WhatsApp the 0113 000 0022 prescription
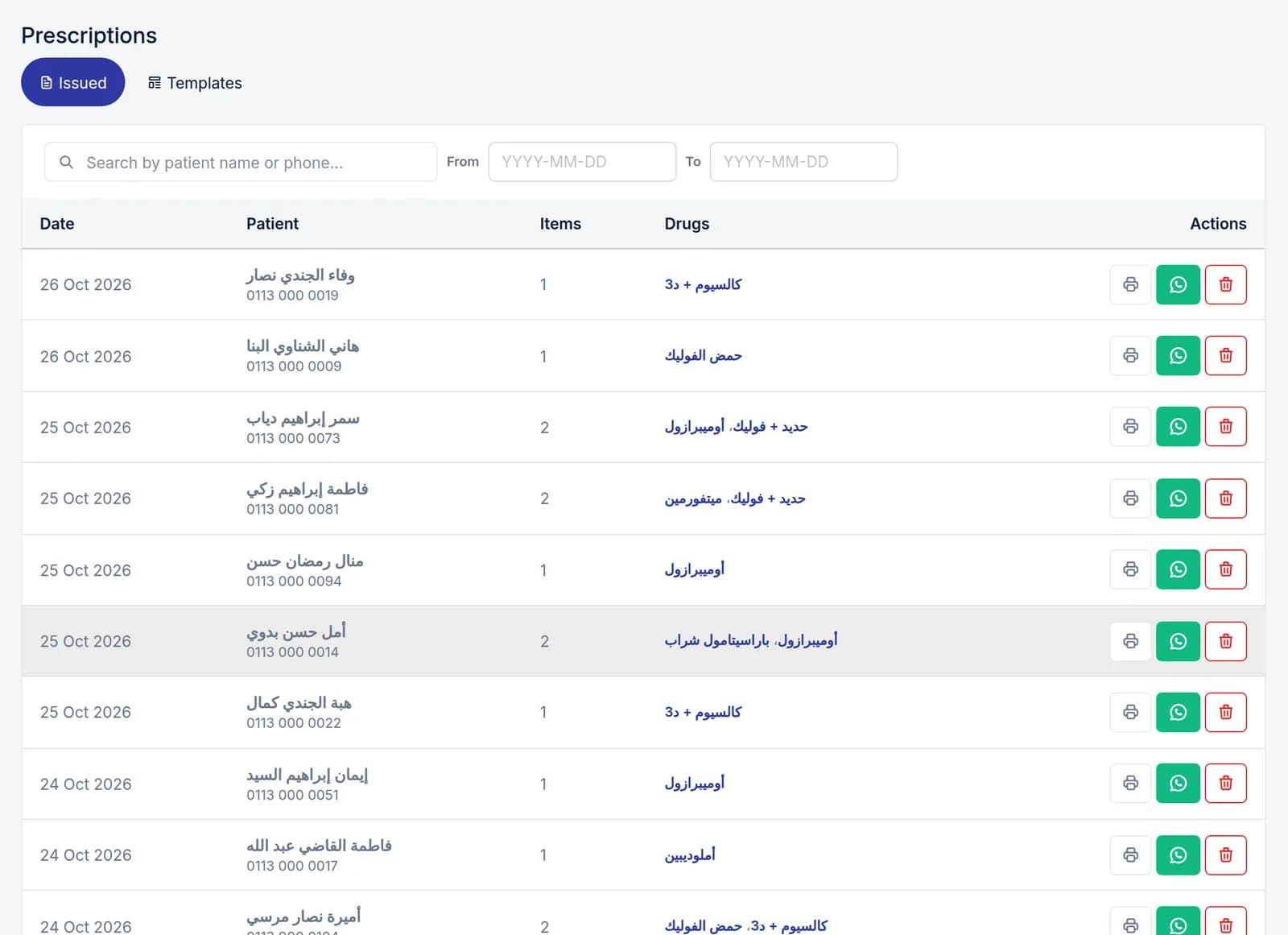1288x935 pixels. 1178,712
